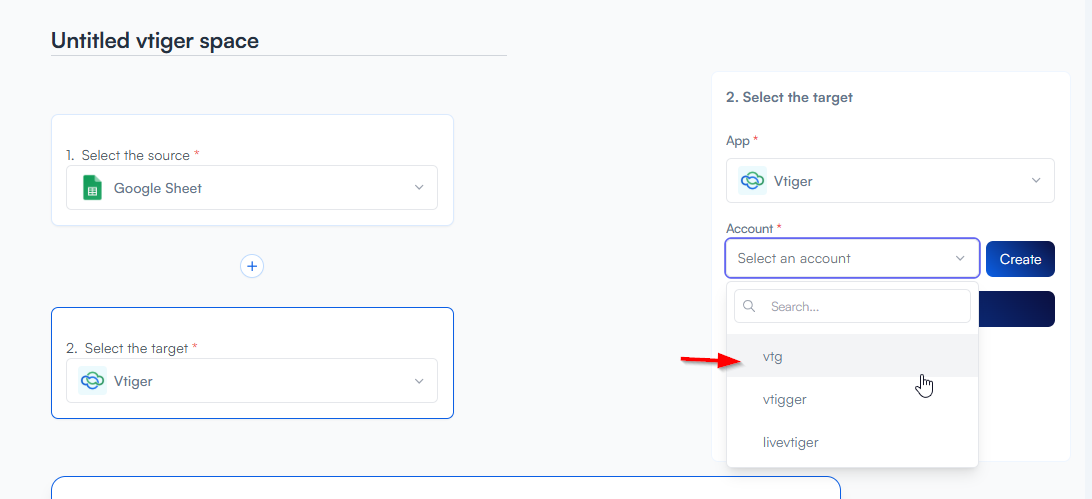Screen dimensions: 1092x499
Task: Click the Google Sheet icon in source step
Action: pyautogui.click(x=93, y=188)
